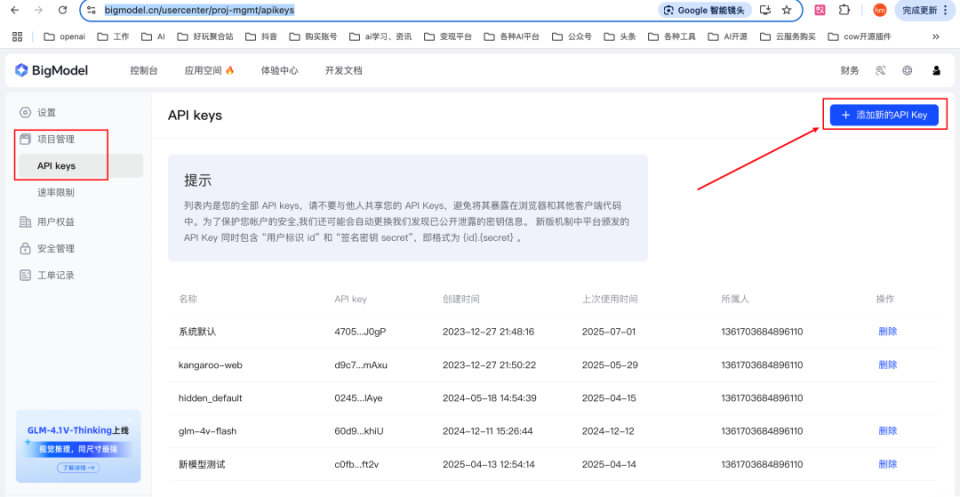Delete the 新模型测试 API key
Viewport: 960px width, 497px height.
click(888, 464)
